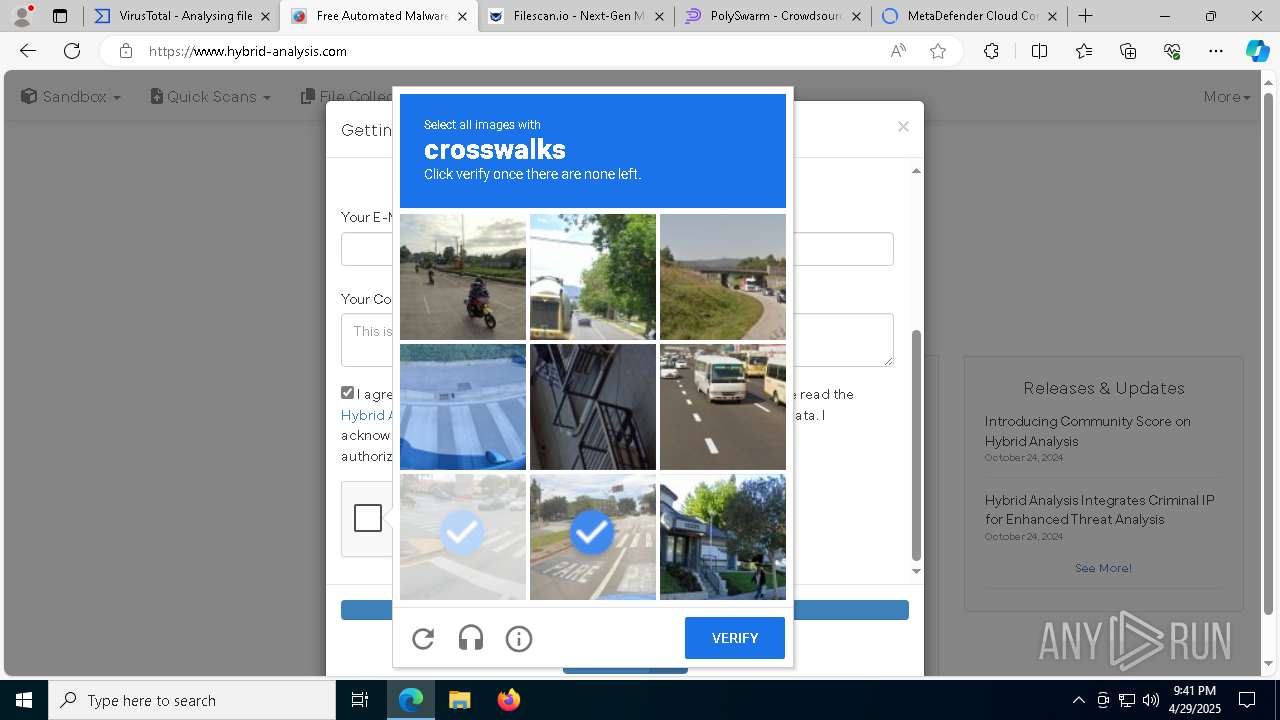The height and width of the screenshot is (720, 1280).
Task: Refresh the current page
Action: [72, 51]
